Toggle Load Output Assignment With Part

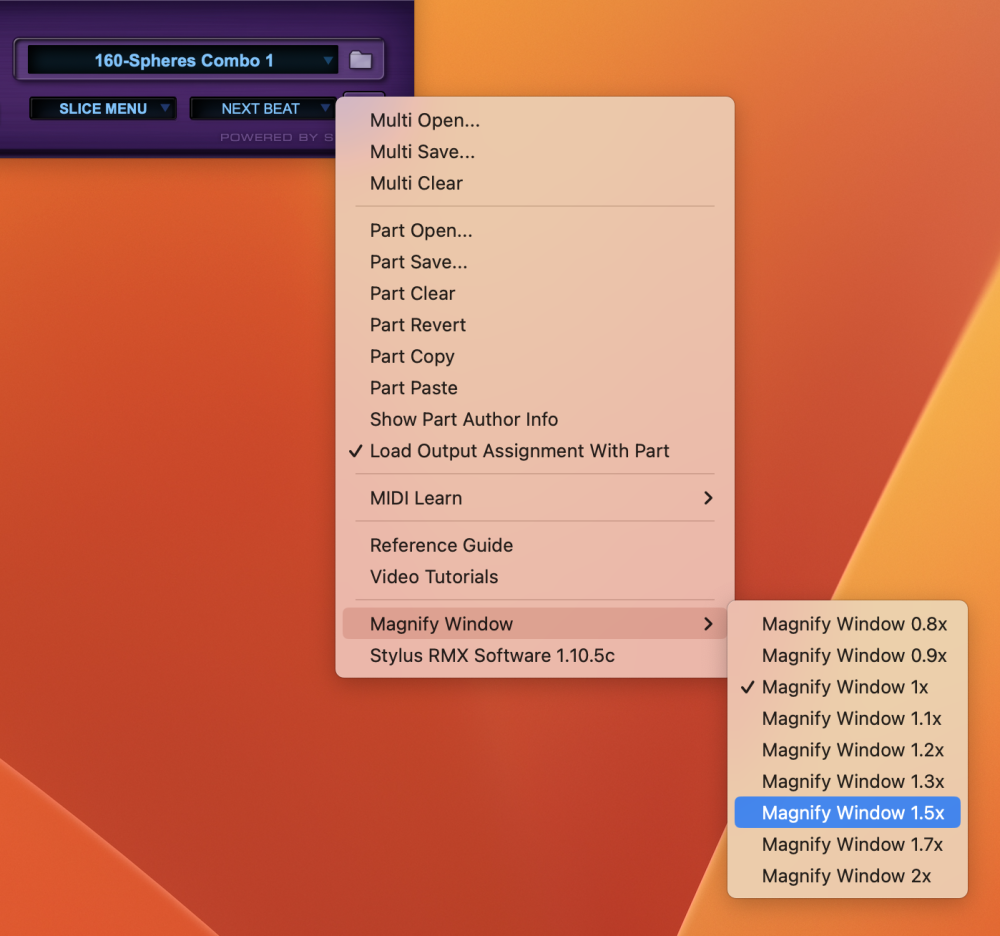point(534,451)
